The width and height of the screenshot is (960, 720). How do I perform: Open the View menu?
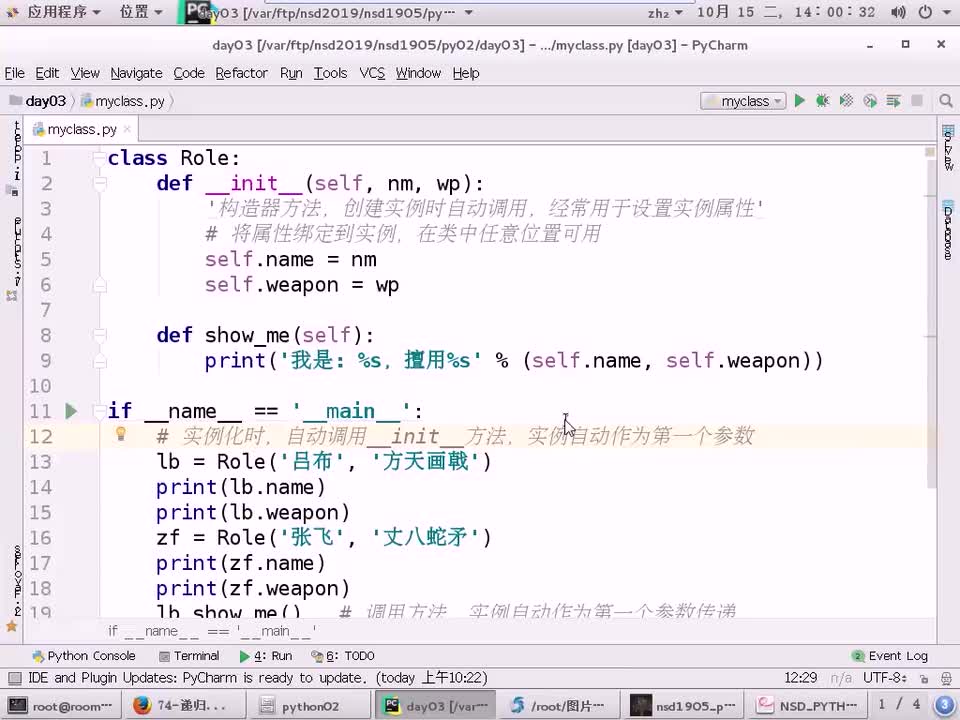84,73
